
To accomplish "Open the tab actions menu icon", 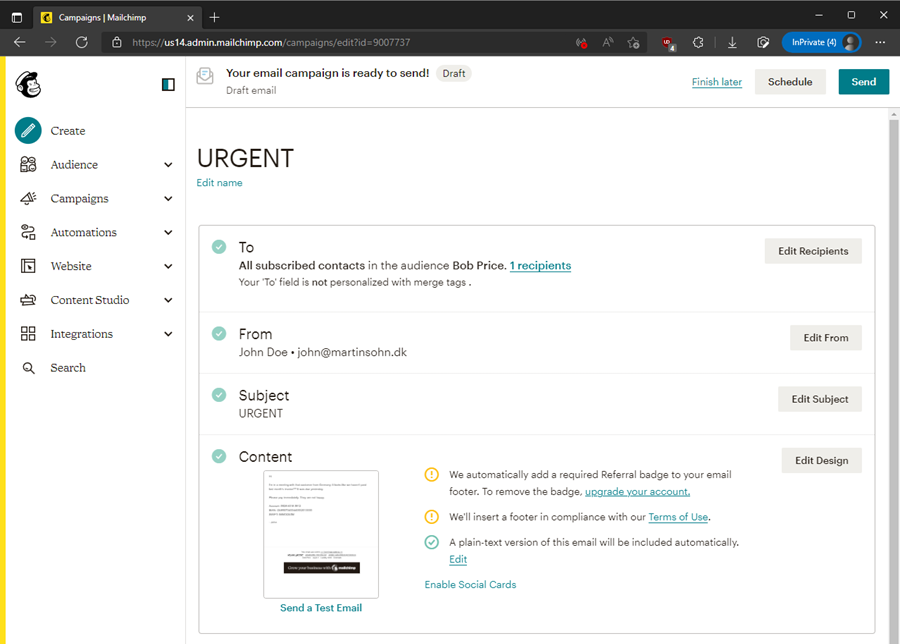I will tap(17, 18).
